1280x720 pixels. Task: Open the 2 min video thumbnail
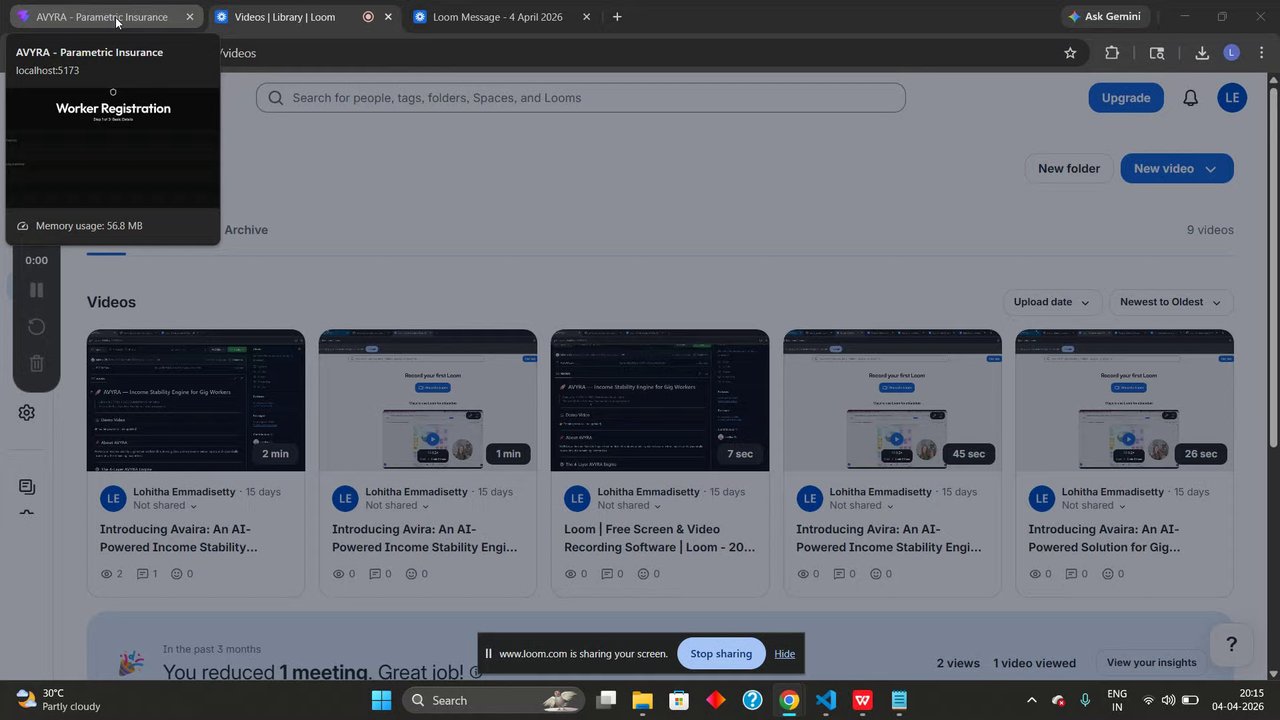196,400
